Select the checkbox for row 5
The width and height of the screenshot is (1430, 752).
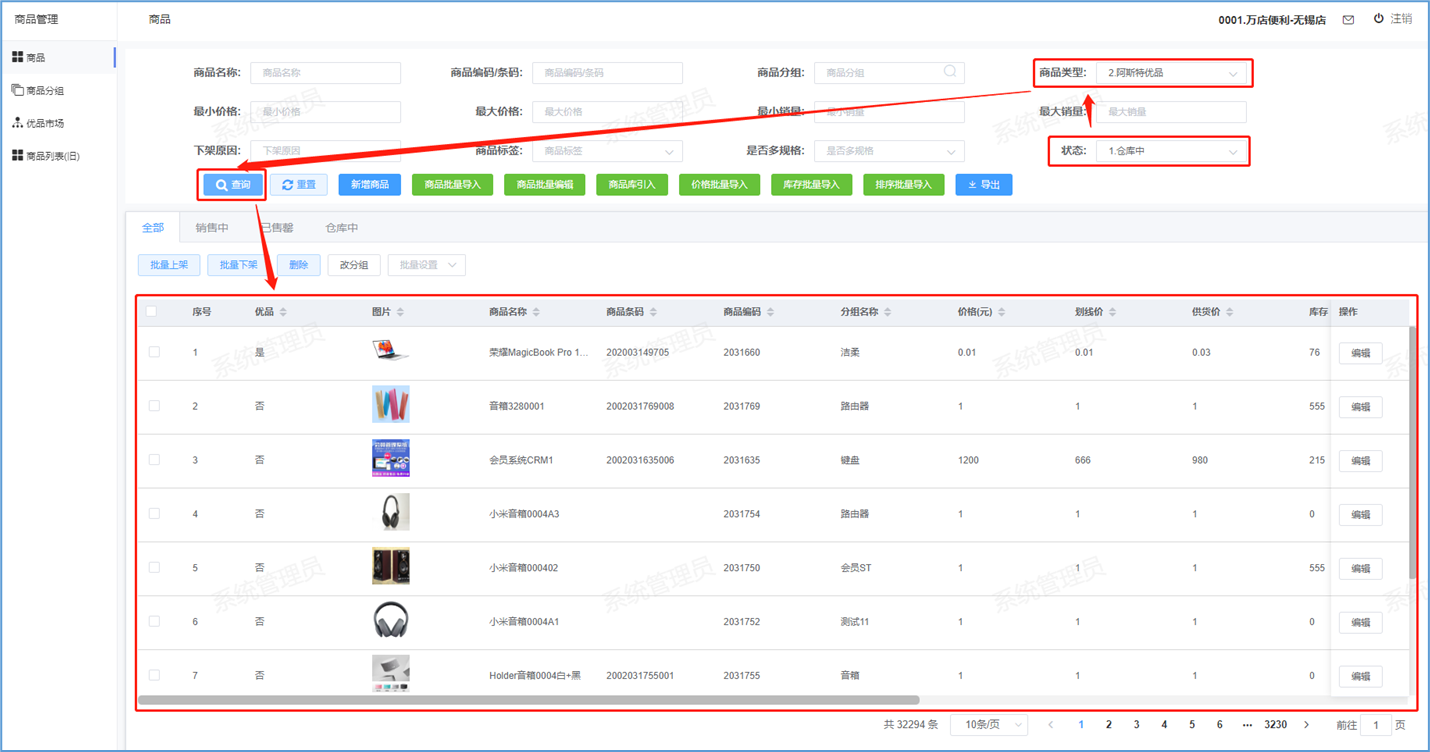(154, 568)
